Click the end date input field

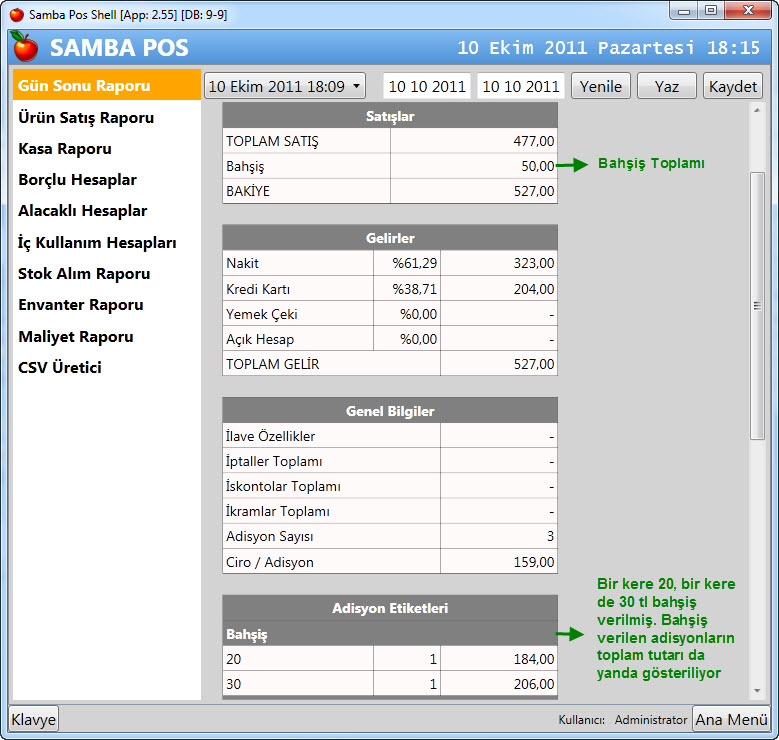pyautogui.click(x=520, y=86)
